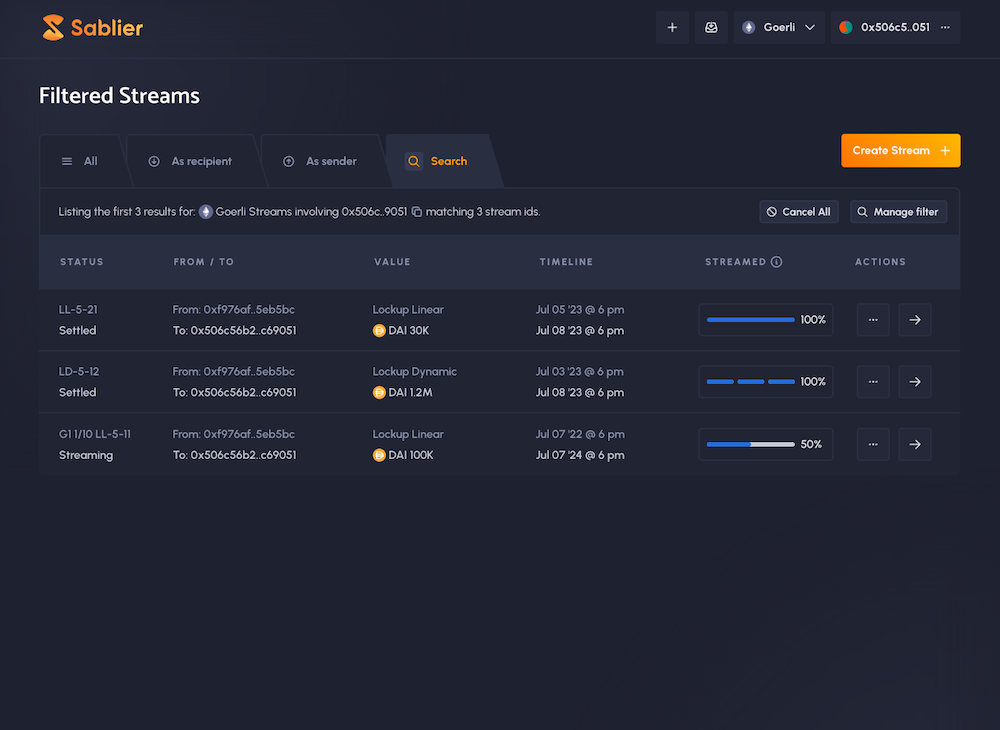Open more options for LL-5-11 streaming row
This screenshot has width=1000, height=730.
pyautogui.click(x=873, y=445)
